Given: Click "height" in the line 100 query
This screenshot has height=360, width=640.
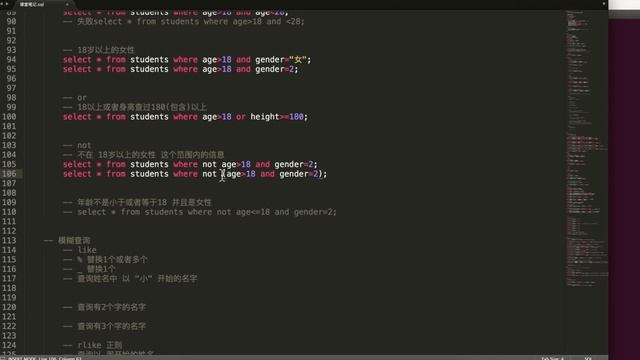Looking at the screenshot, I should pos(264,117).
